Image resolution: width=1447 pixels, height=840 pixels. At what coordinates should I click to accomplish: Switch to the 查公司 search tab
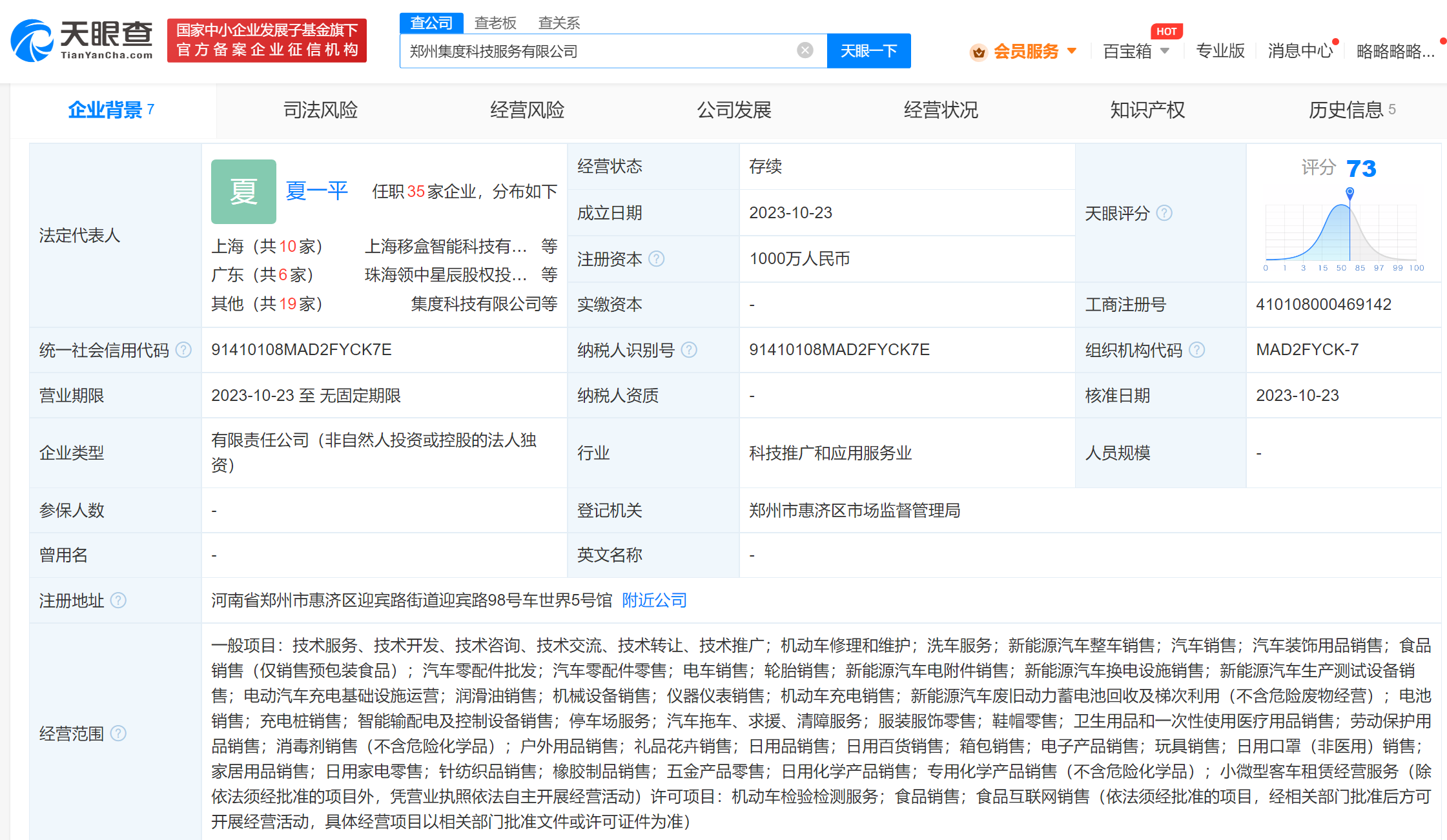click(x=431, y=23)
